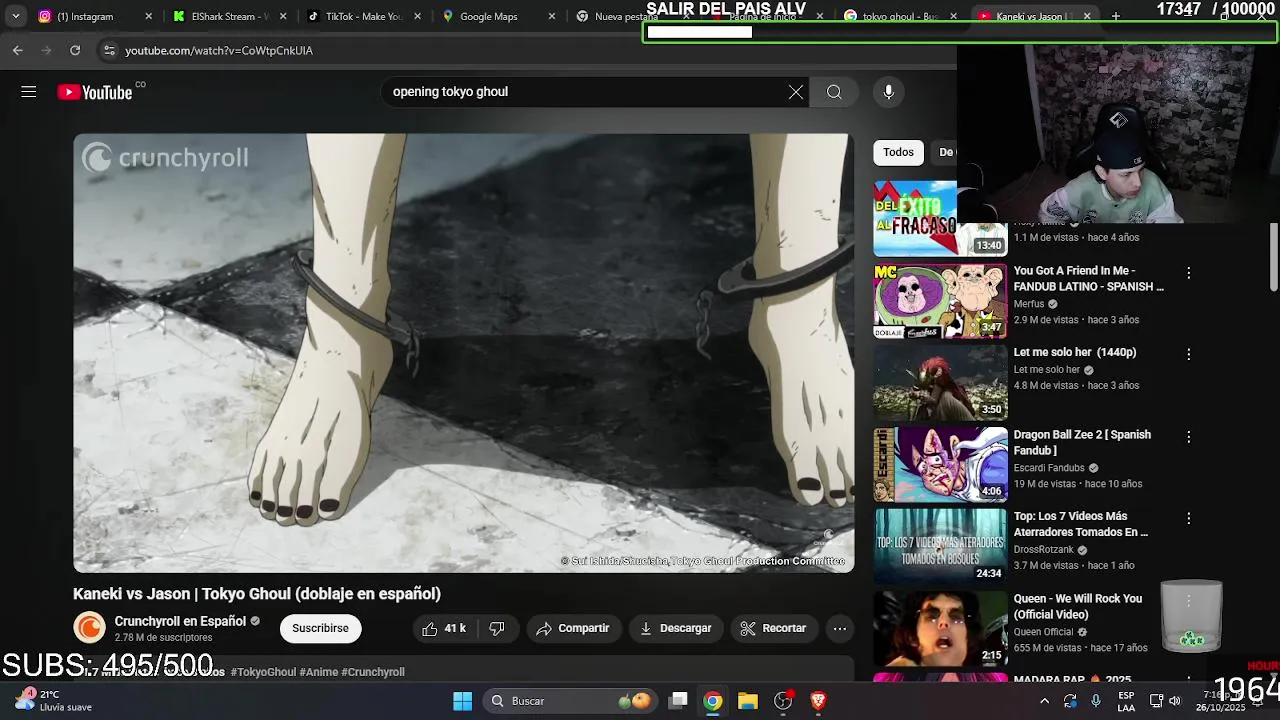This screenshot has height=720, width=1280.
Task: Switch to the Google Maps tab
Action: 490,16
